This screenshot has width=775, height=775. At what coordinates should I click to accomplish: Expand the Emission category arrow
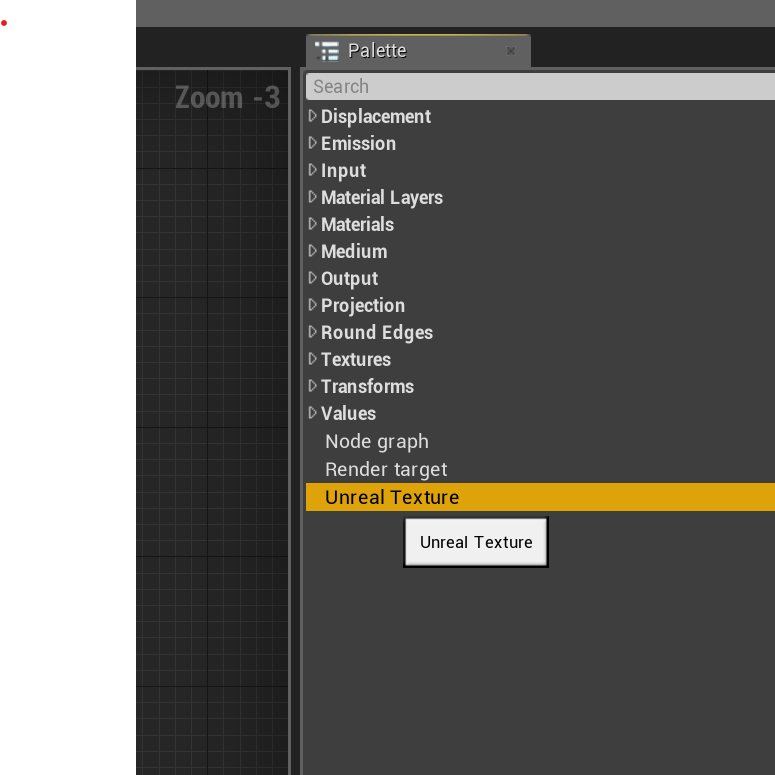(x=312, y=143)
